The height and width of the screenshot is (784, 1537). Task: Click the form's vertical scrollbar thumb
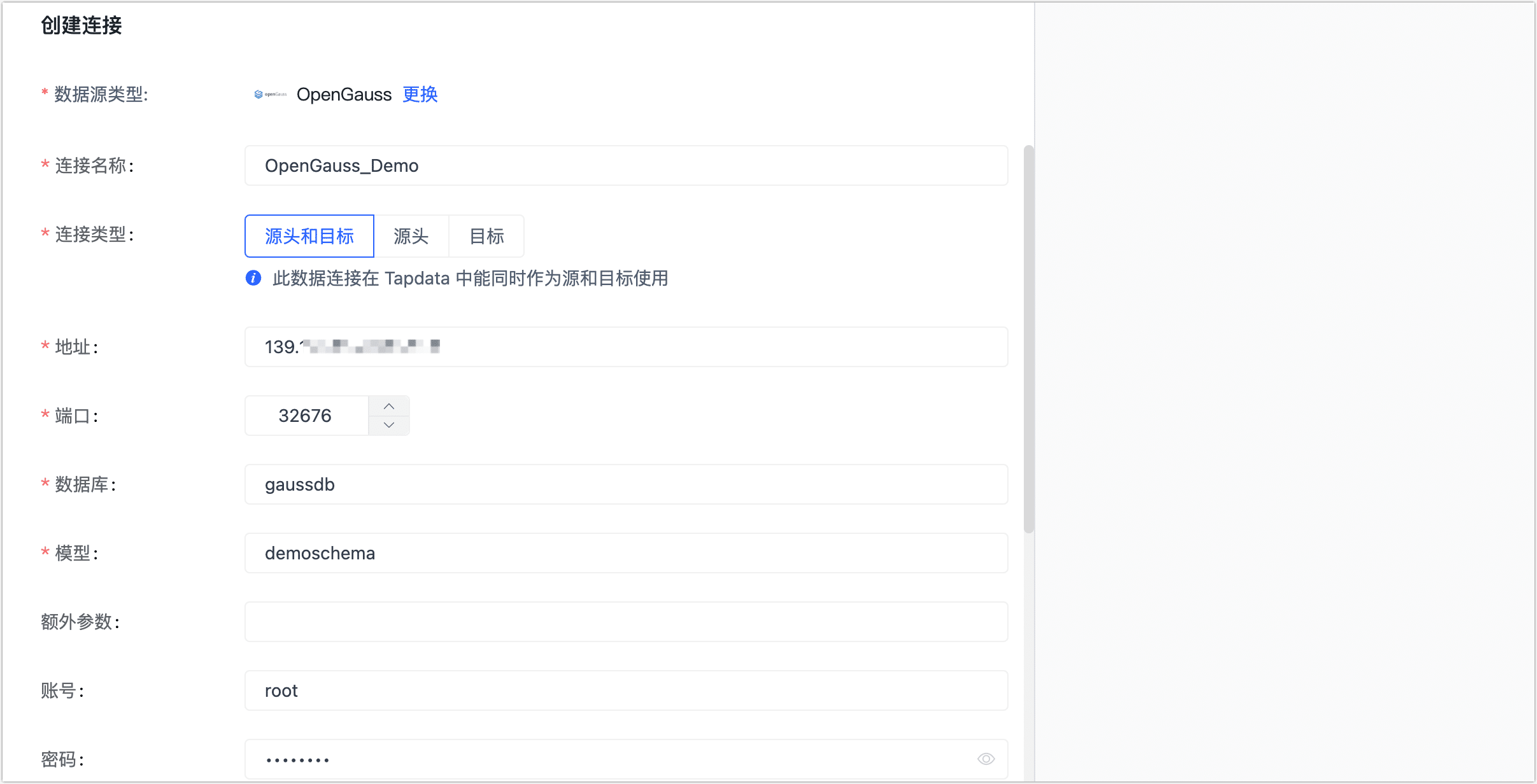coord(1028,339)
